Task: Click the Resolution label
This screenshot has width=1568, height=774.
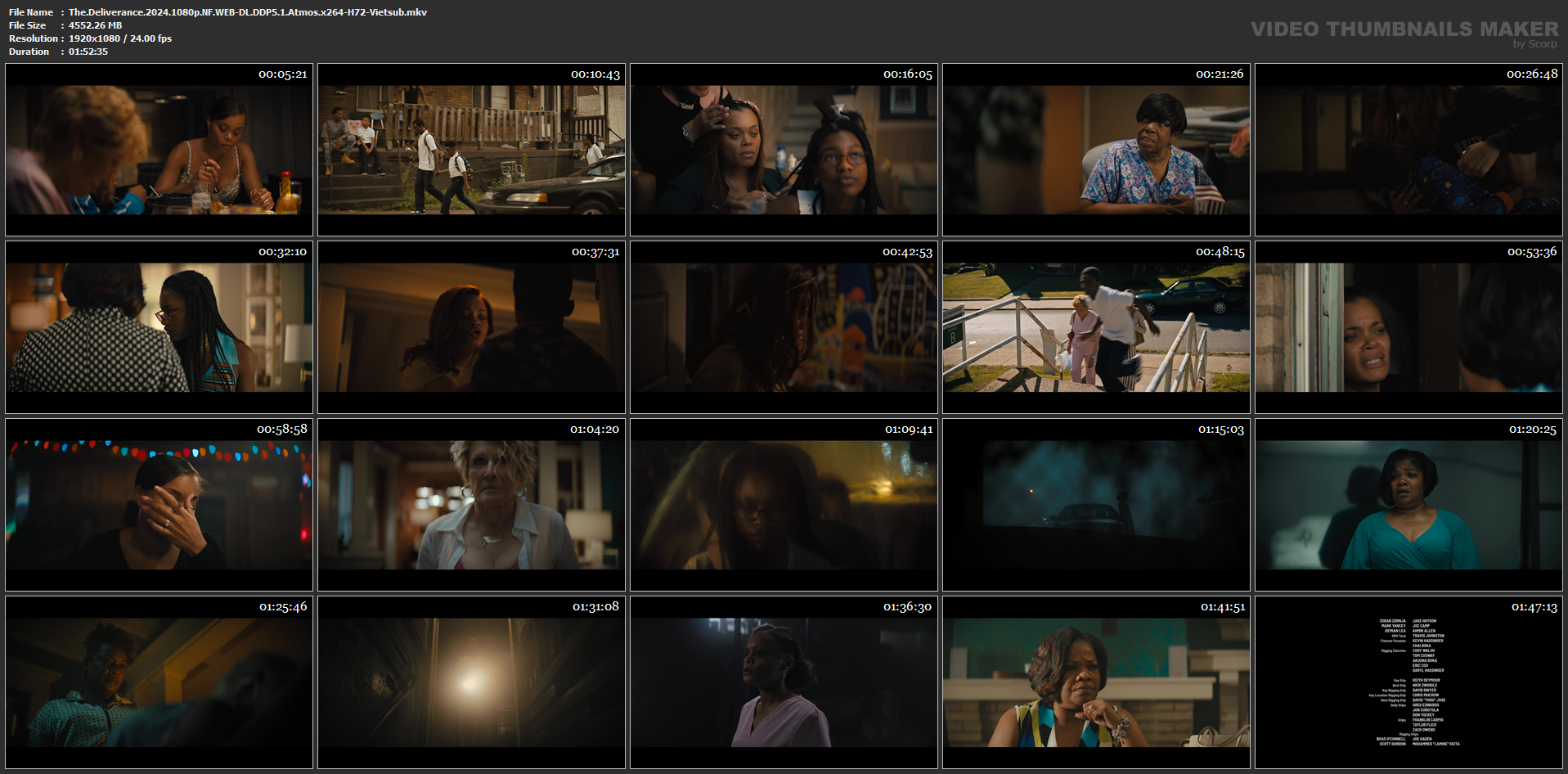Action: [34, 38]
